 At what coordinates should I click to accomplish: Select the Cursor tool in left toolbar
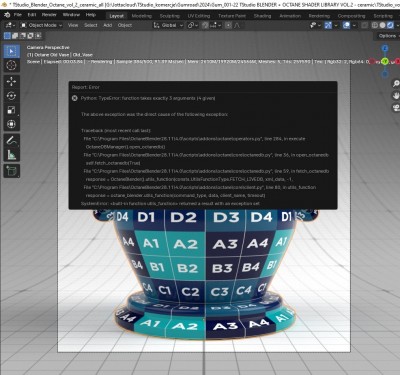pos(11,65)
